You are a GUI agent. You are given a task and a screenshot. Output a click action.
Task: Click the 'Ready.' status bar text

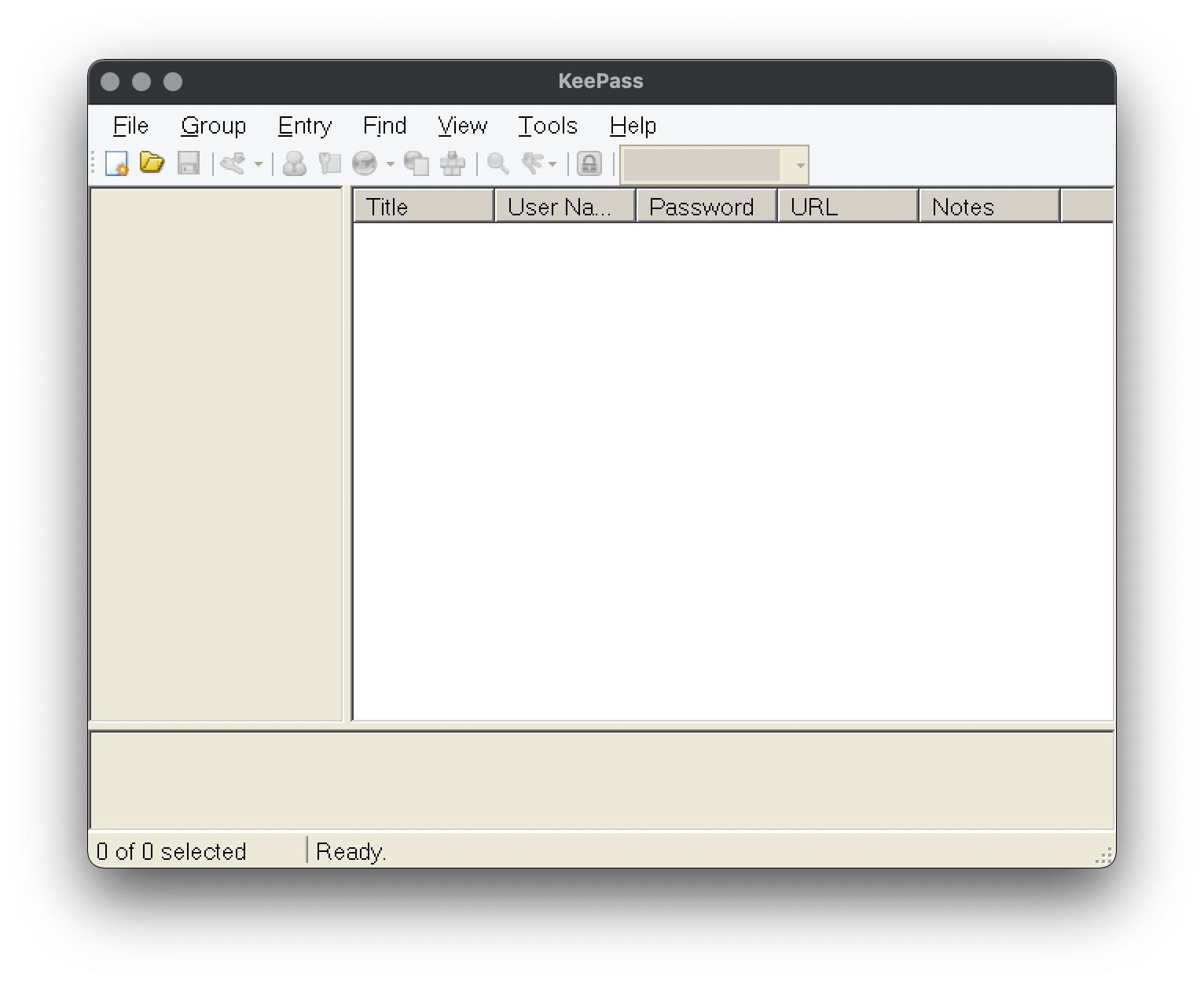tap(351, 852)
